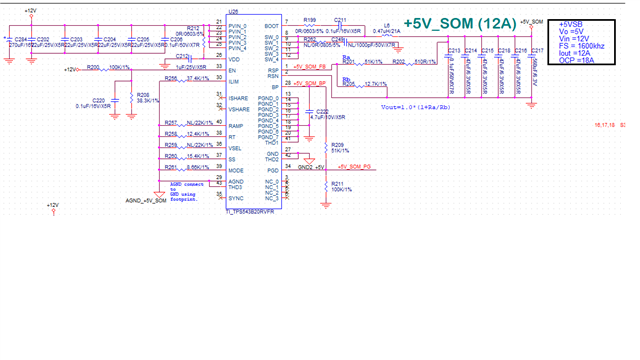Select the +5V_SOM_FB net label
This screenshot has width=640, height=360.
tap(309, 67)
